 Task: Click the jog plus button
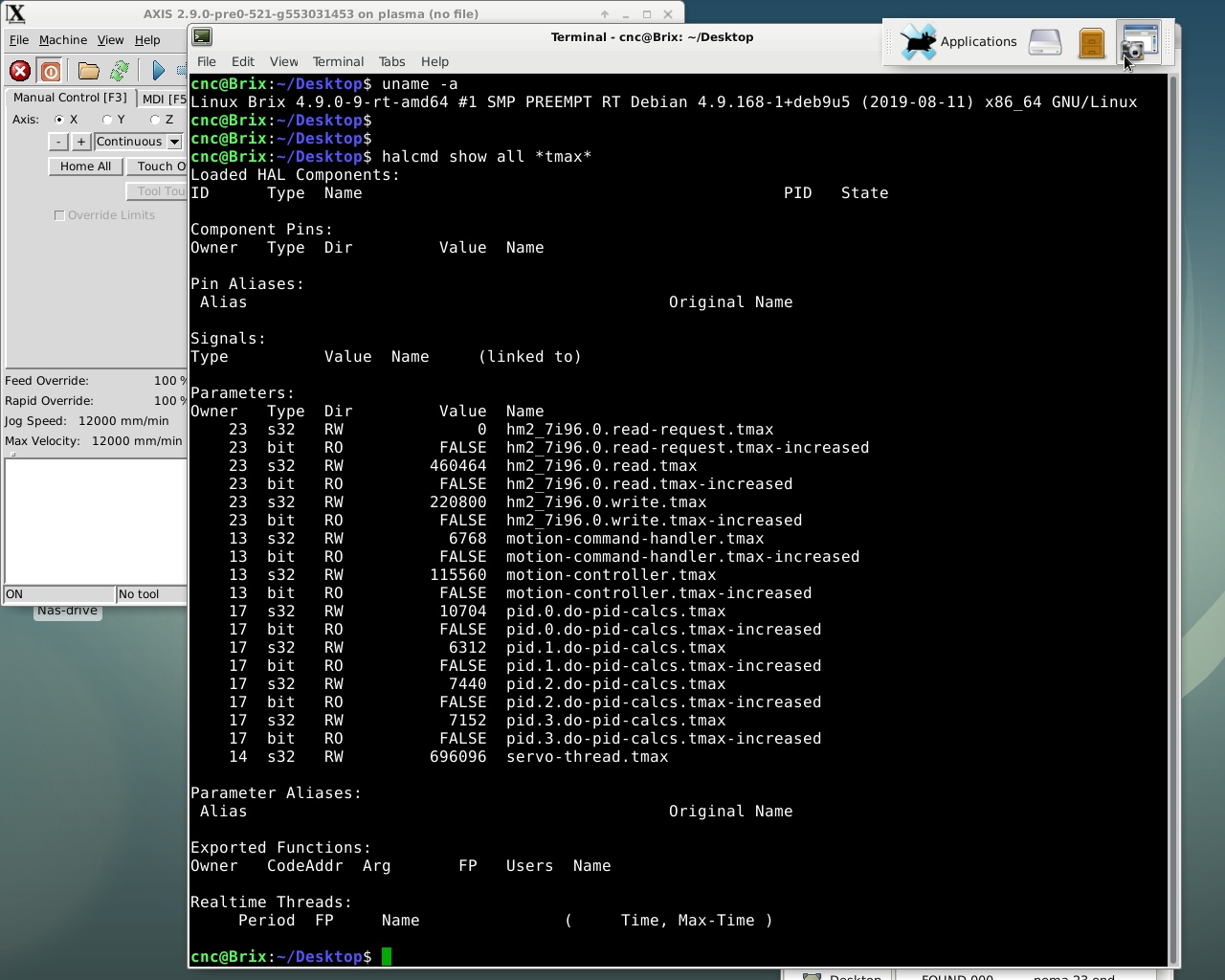[81, 142]
